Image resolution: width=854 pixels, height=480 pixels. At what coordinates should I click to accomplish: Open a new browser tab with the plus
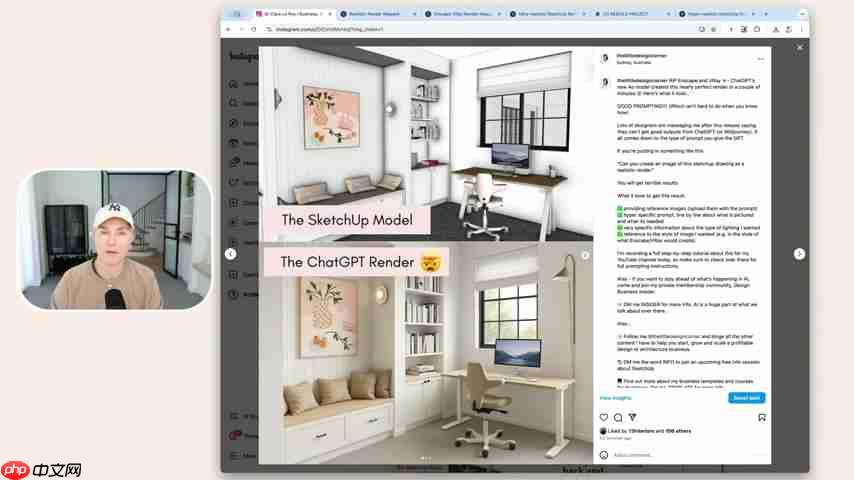tap(765, 14)
